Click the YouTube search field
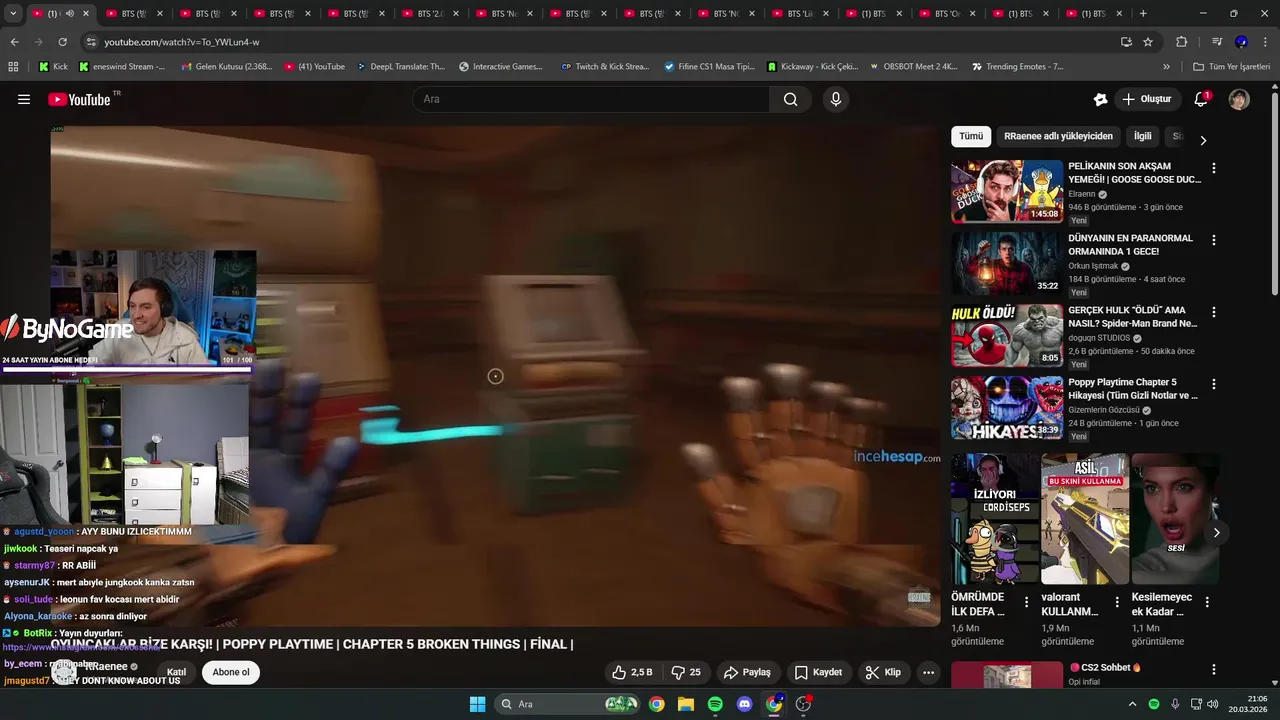The image size is (1280, 720). coord(590,99)
